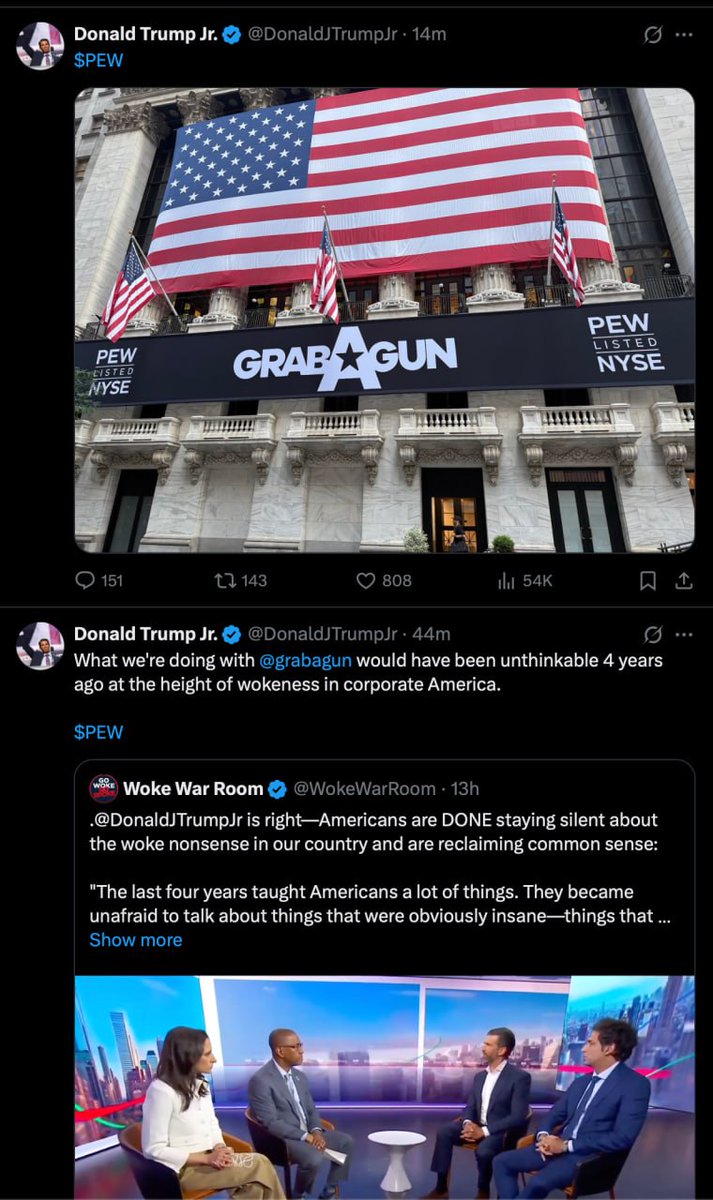Open the $PEW cashtag in first post
This screenshot has width=713, height=1200.
click(x=99, y=58)
